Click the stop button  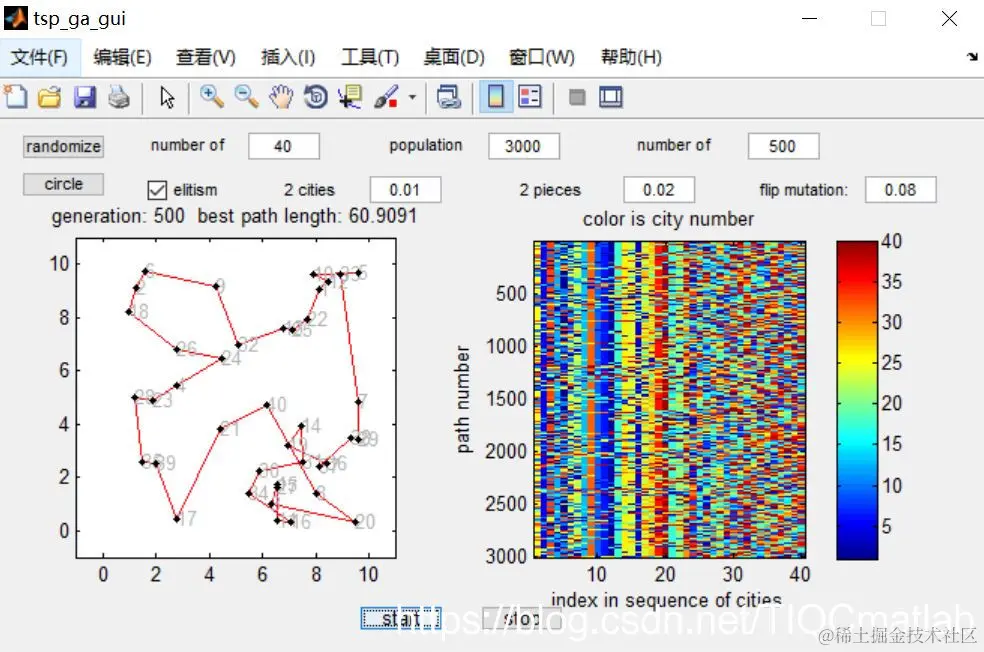tap(521, 619)
